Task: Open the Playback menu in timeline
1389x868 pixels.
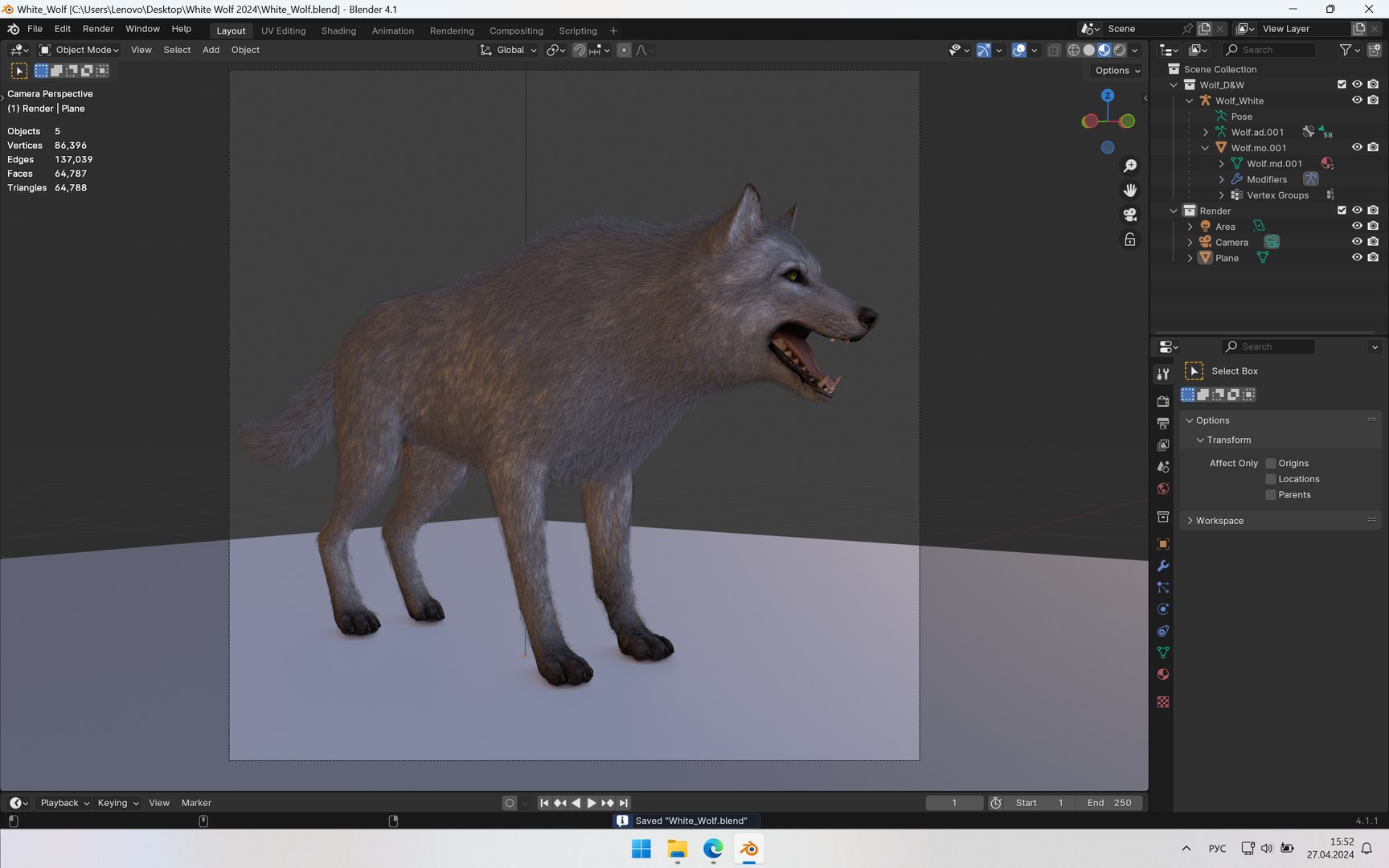Action: click(x=64, y=803)
